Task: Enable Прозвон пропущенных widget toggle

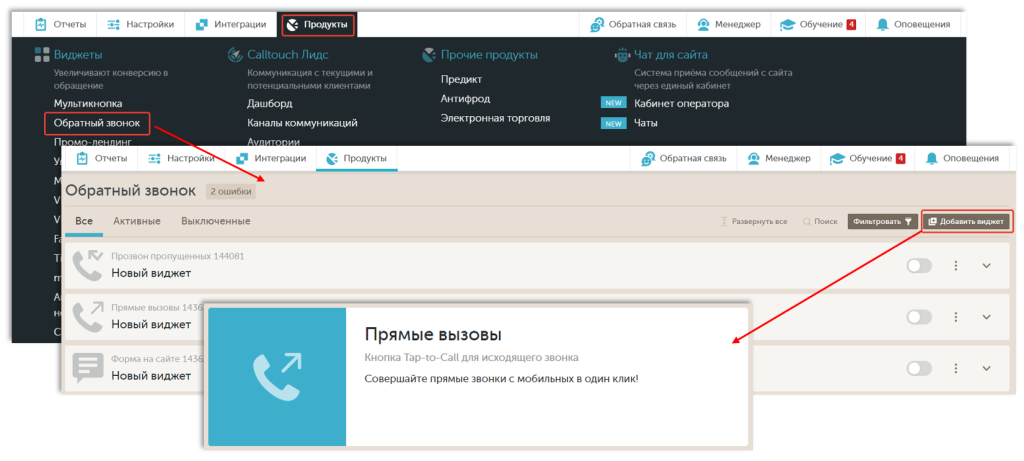Action: (x=919, y=265)
